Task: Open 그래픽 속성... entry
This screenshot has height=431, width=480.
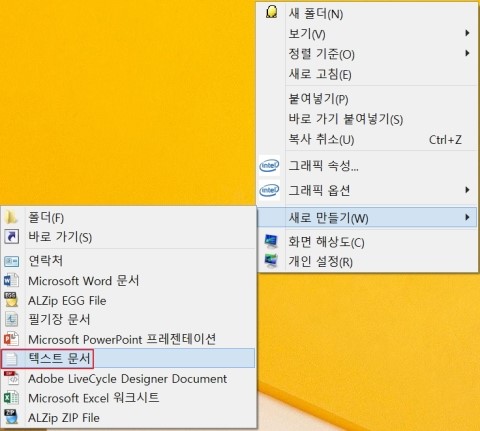Action: (x=367, y=165)
